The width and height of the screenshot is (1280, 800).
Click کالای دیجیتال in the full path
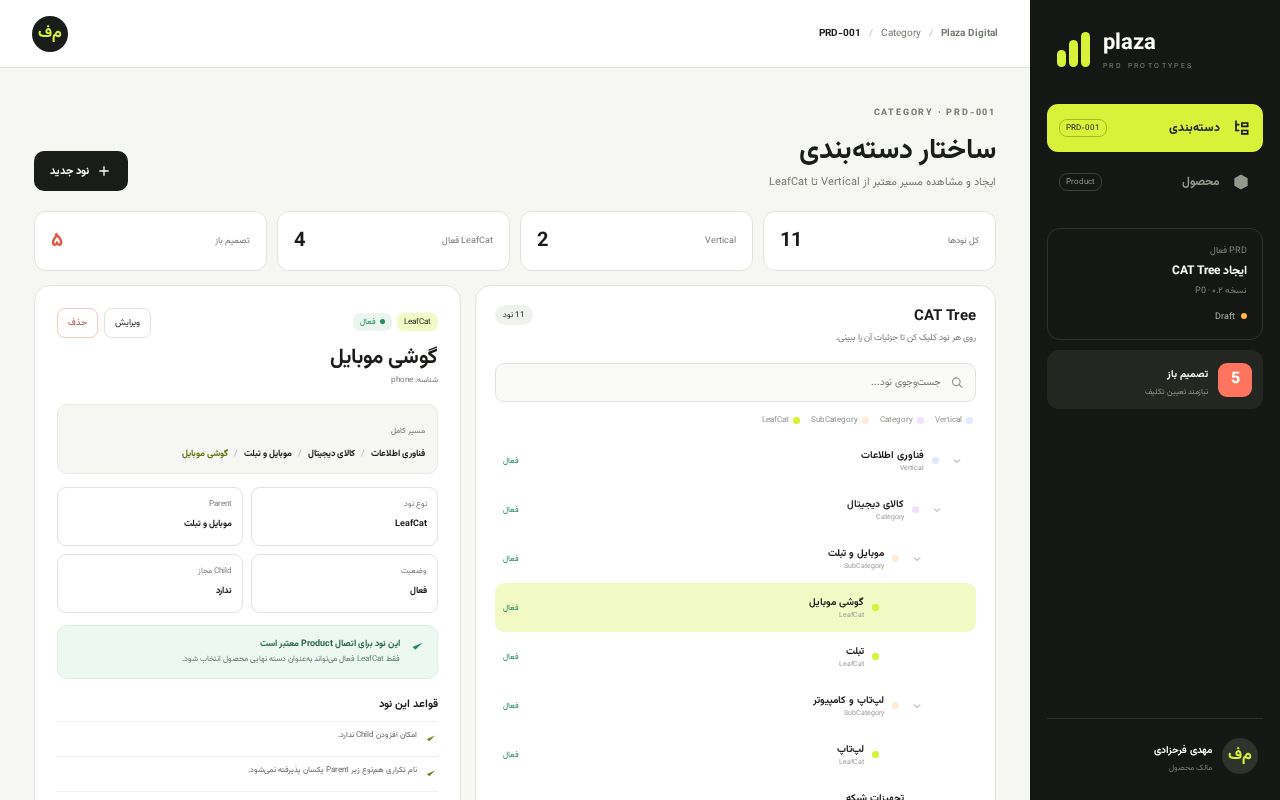point(331,453)
